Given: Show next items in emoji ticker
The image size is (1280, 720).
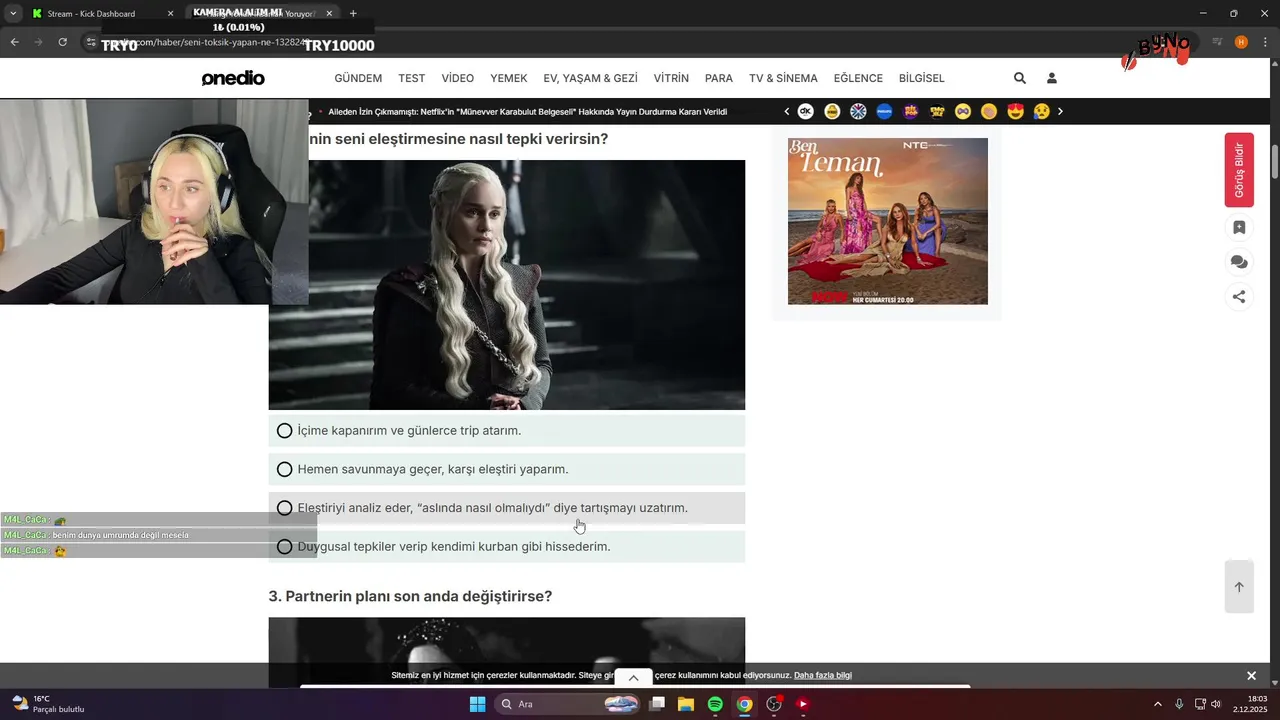Looking at the screenshot, I should [1060, 111].
